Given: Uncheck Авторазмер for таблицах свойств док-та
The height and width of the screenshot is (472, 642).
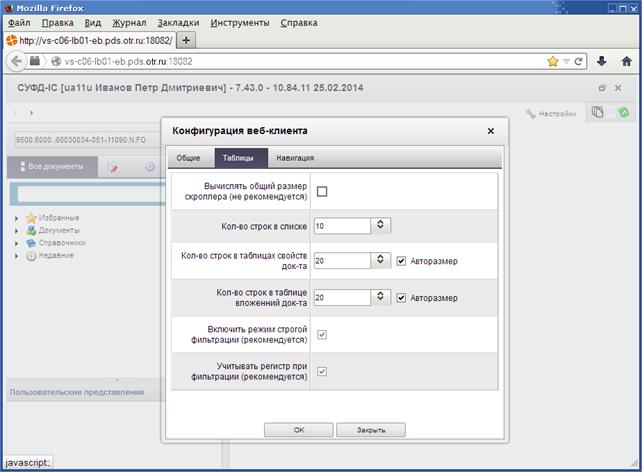Looking at the screenshot, I should (x=401, y=261).
